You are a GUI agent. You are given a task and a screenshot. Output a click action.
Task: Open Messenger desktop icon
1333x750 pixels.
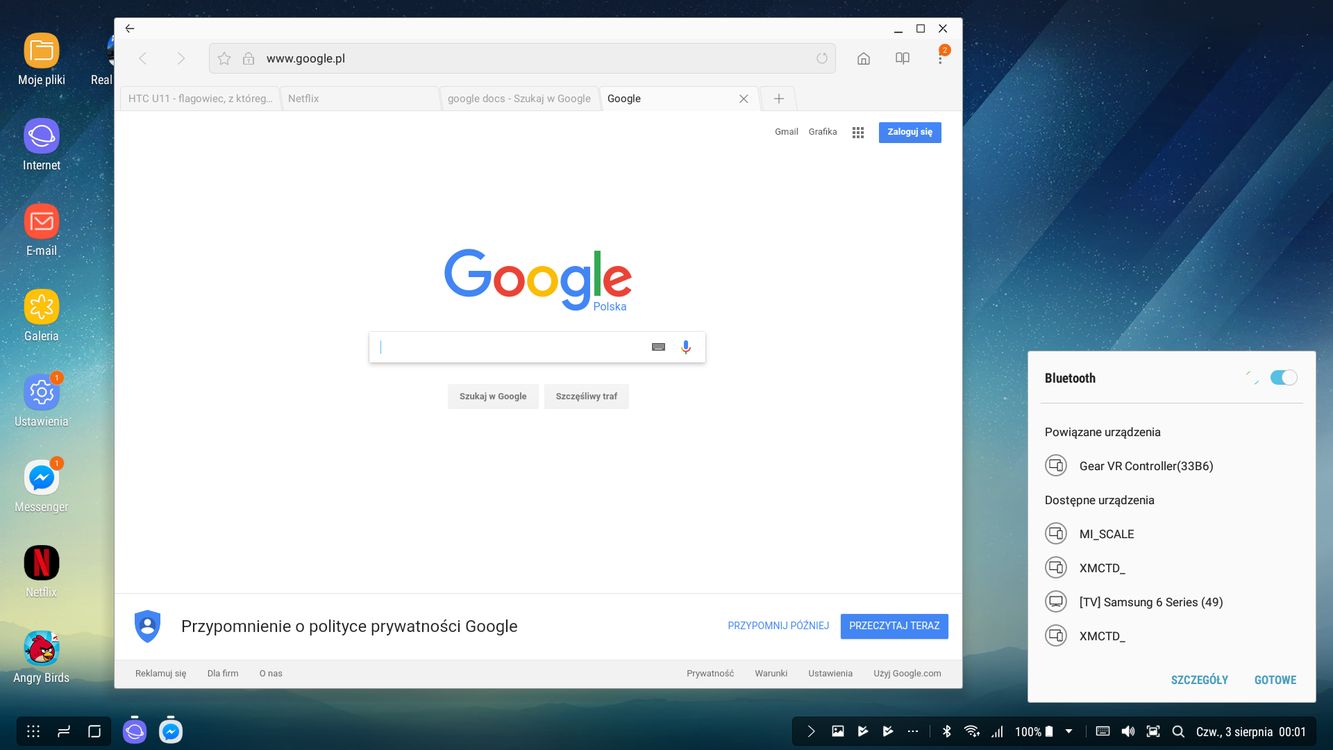(41, 478)
